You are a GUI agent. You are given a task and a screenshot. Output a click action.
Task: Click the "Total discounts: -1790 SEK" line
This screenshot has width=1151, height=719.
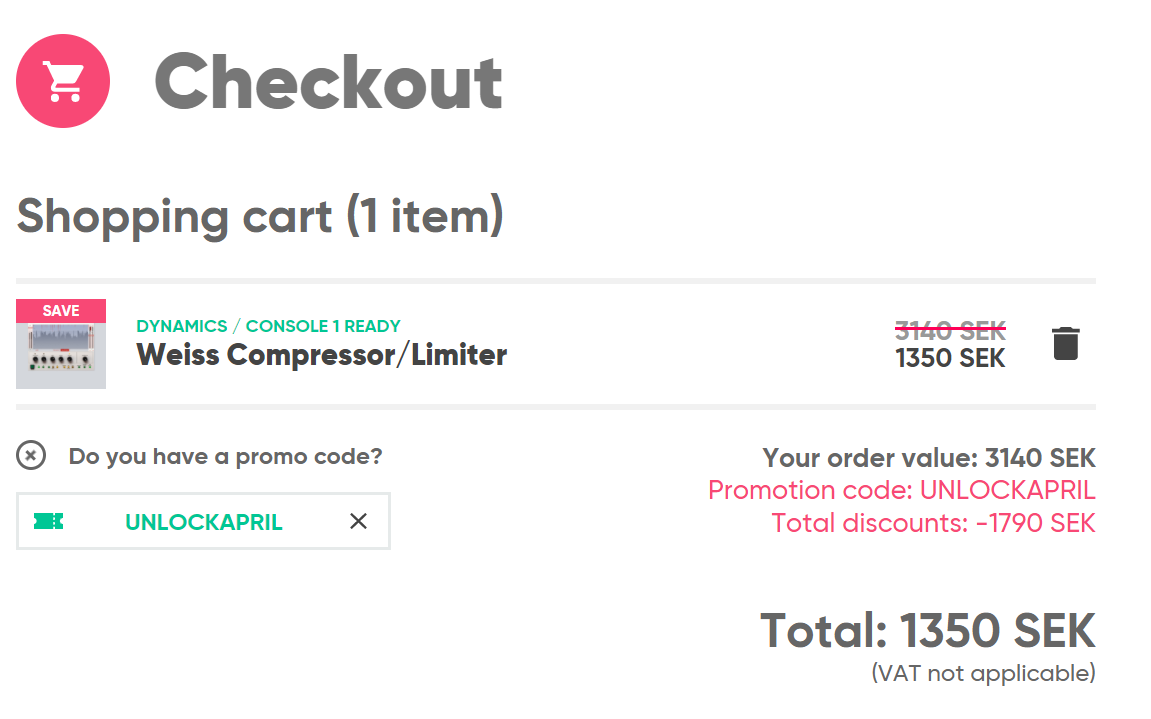[933, 523]
